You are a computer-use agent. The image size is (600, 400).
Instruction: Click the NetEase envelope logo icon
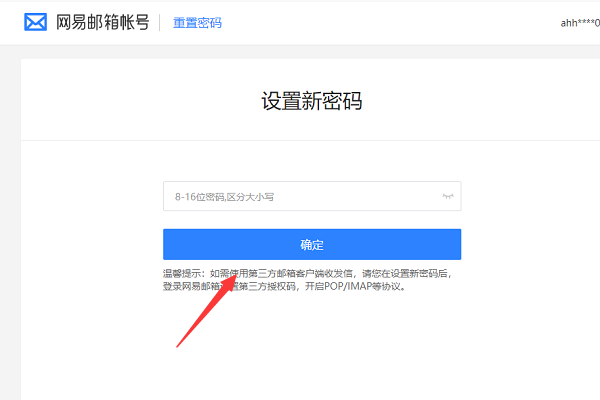pos(36,21)
